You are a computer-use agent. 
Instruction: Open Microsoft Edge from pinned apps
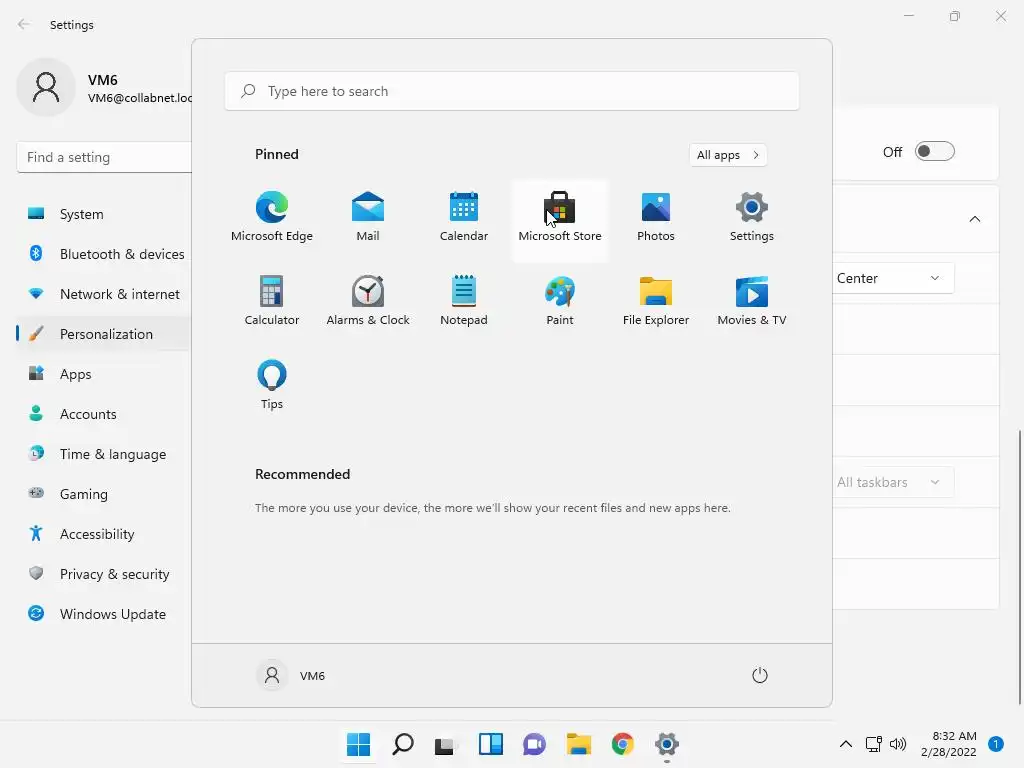[x=272, y=217]
